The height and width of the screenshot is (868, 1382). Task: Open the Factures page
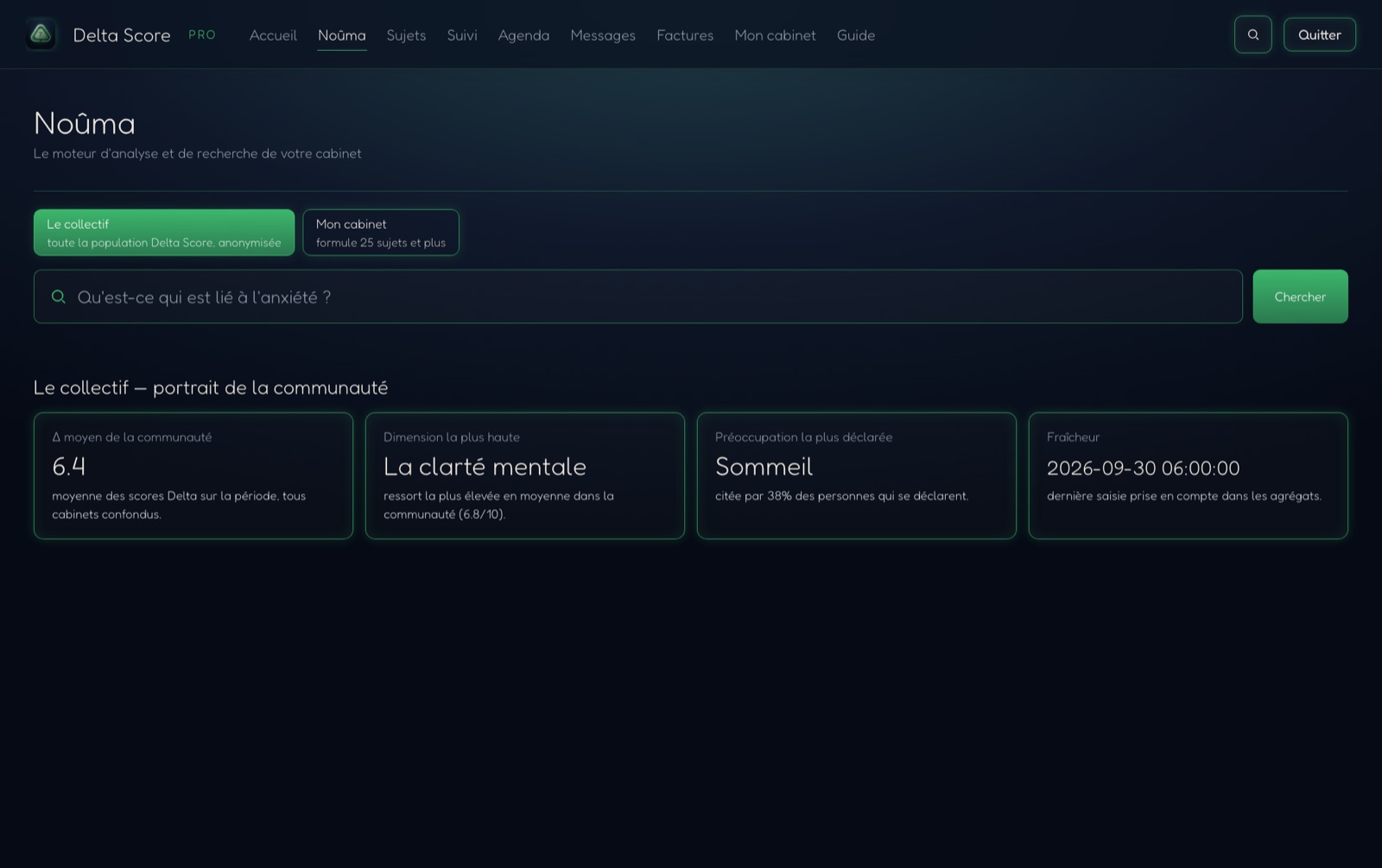pyautogui.click(x=685, y=35)
